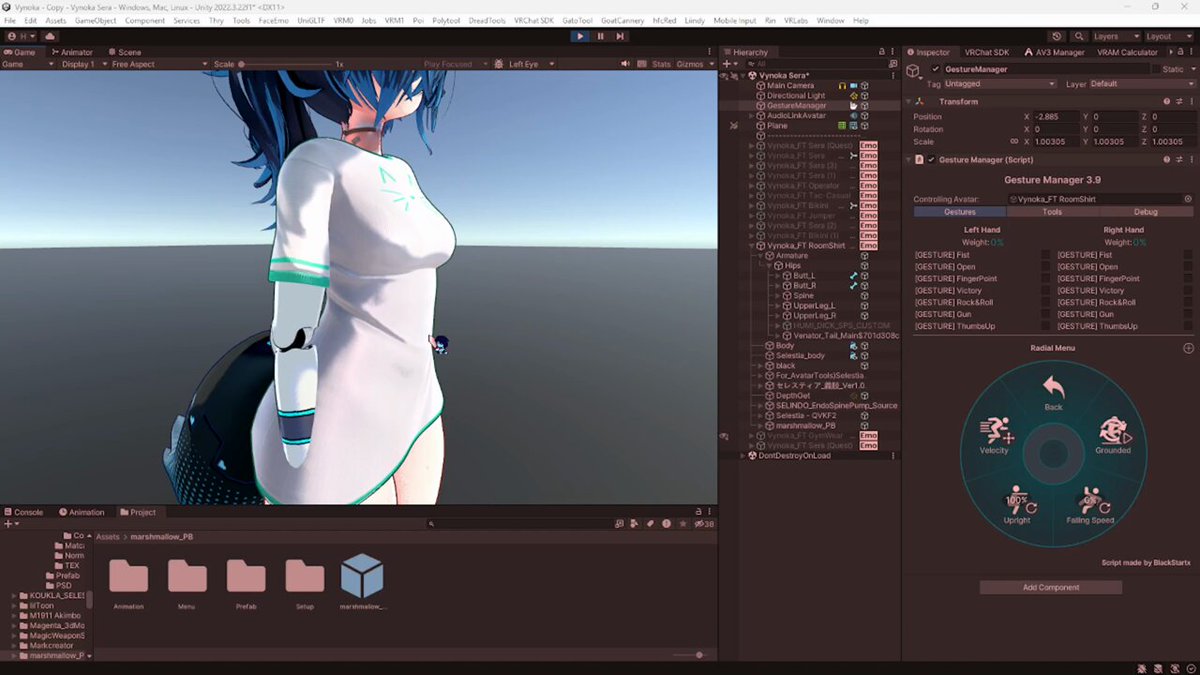The image size is (1200, 675).
Task: Expand the AudioLinkAvatar hierarchy node
Action: pyautogui.click(x=752, y=116)
